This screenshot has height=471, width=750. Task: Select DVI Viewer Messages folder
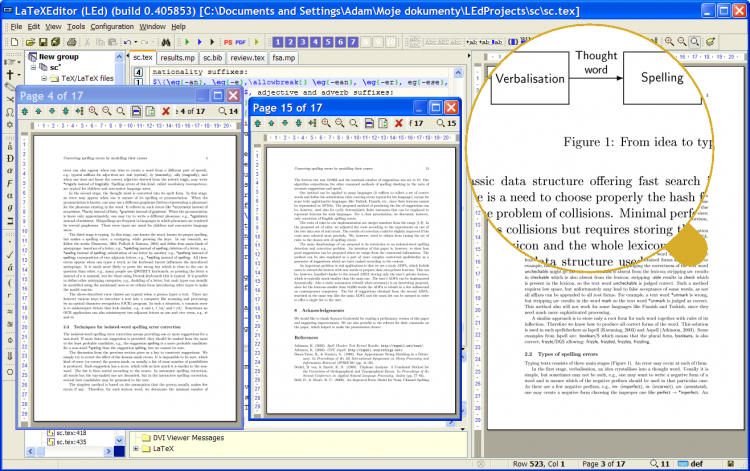(x=188, y=438)
